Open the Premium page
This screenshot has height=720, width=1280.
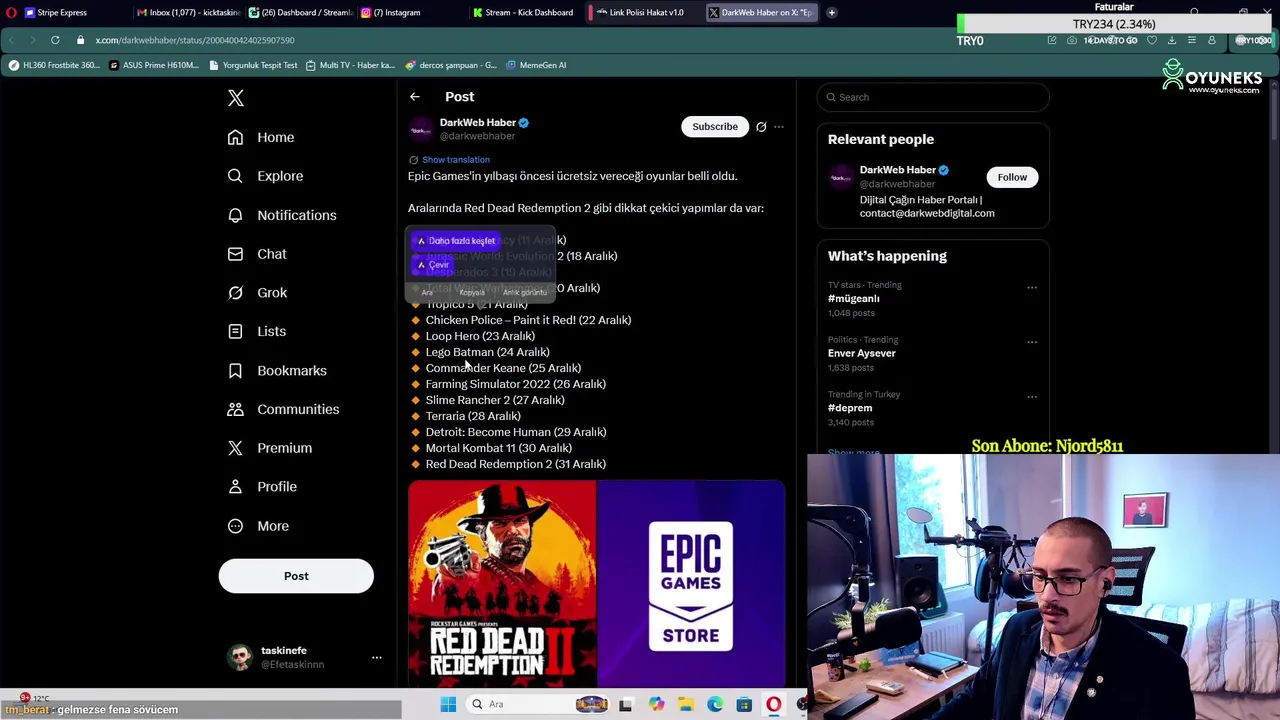coord(270,448)
